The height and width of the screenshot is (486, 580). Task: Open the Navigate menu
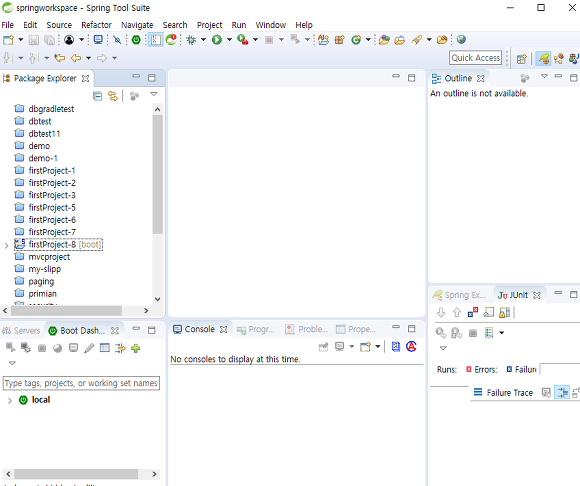click(137, 25)
